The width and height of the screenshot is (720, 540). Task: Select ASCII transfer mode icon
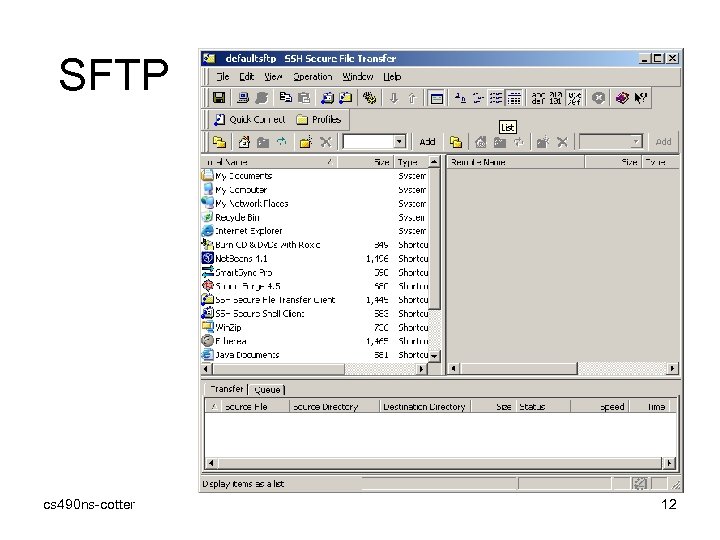point(538,98)
